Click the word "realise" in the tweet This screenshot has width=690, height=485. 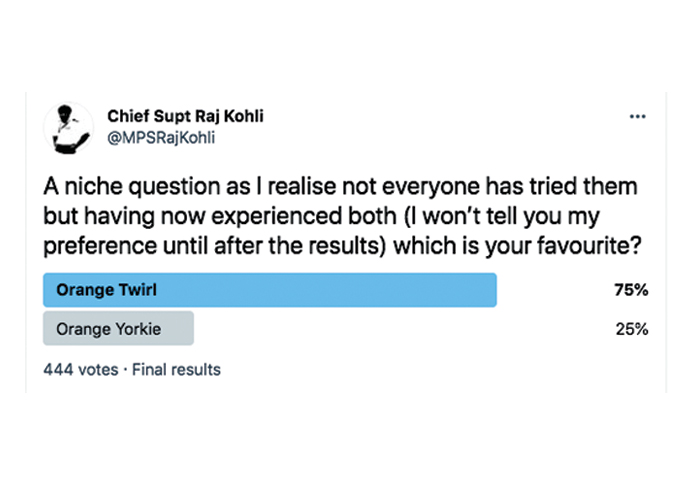(302, 187)
